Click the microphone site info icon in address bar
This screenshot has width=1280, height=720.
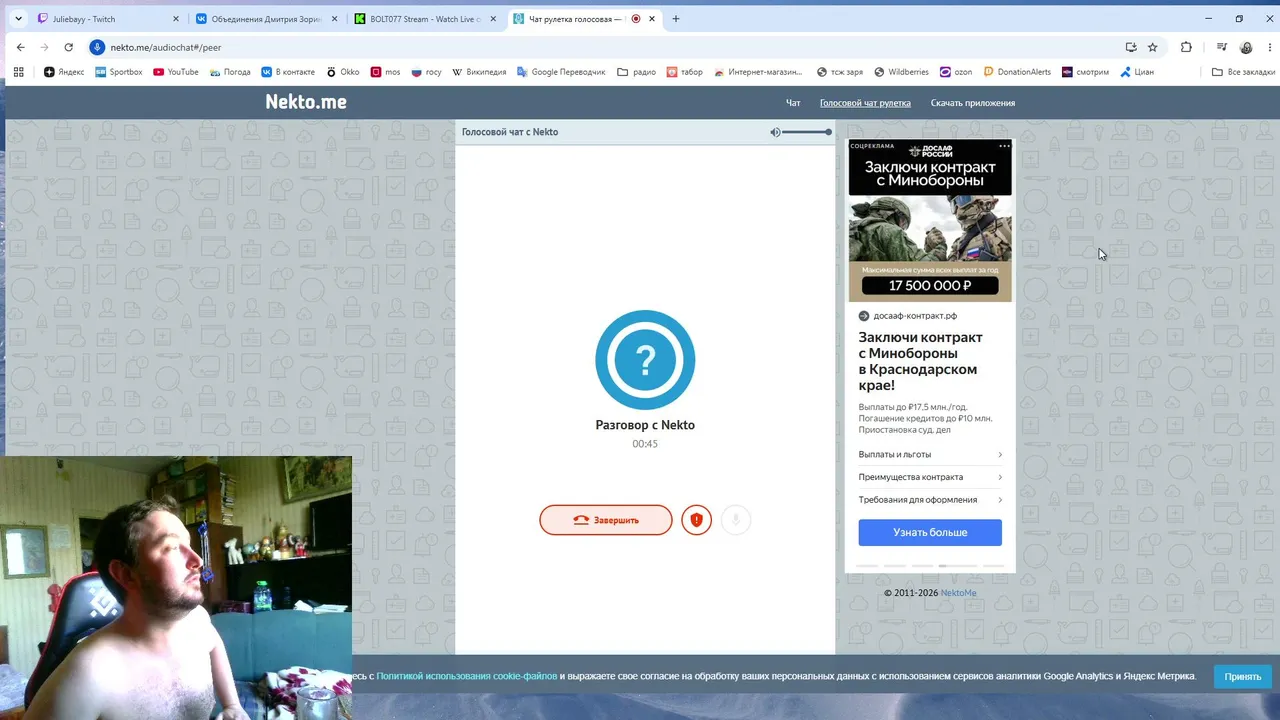pos(97,47)
